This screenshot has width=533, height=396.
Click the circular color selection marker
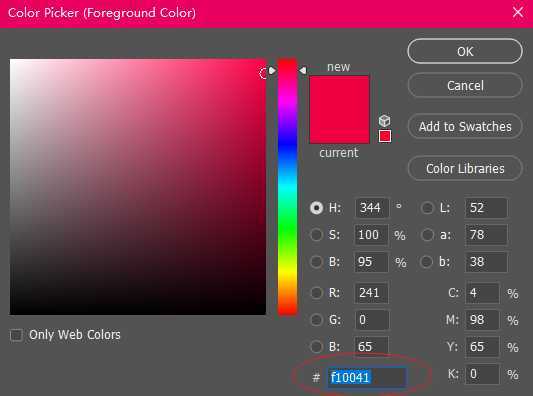[x=263, y=73]
